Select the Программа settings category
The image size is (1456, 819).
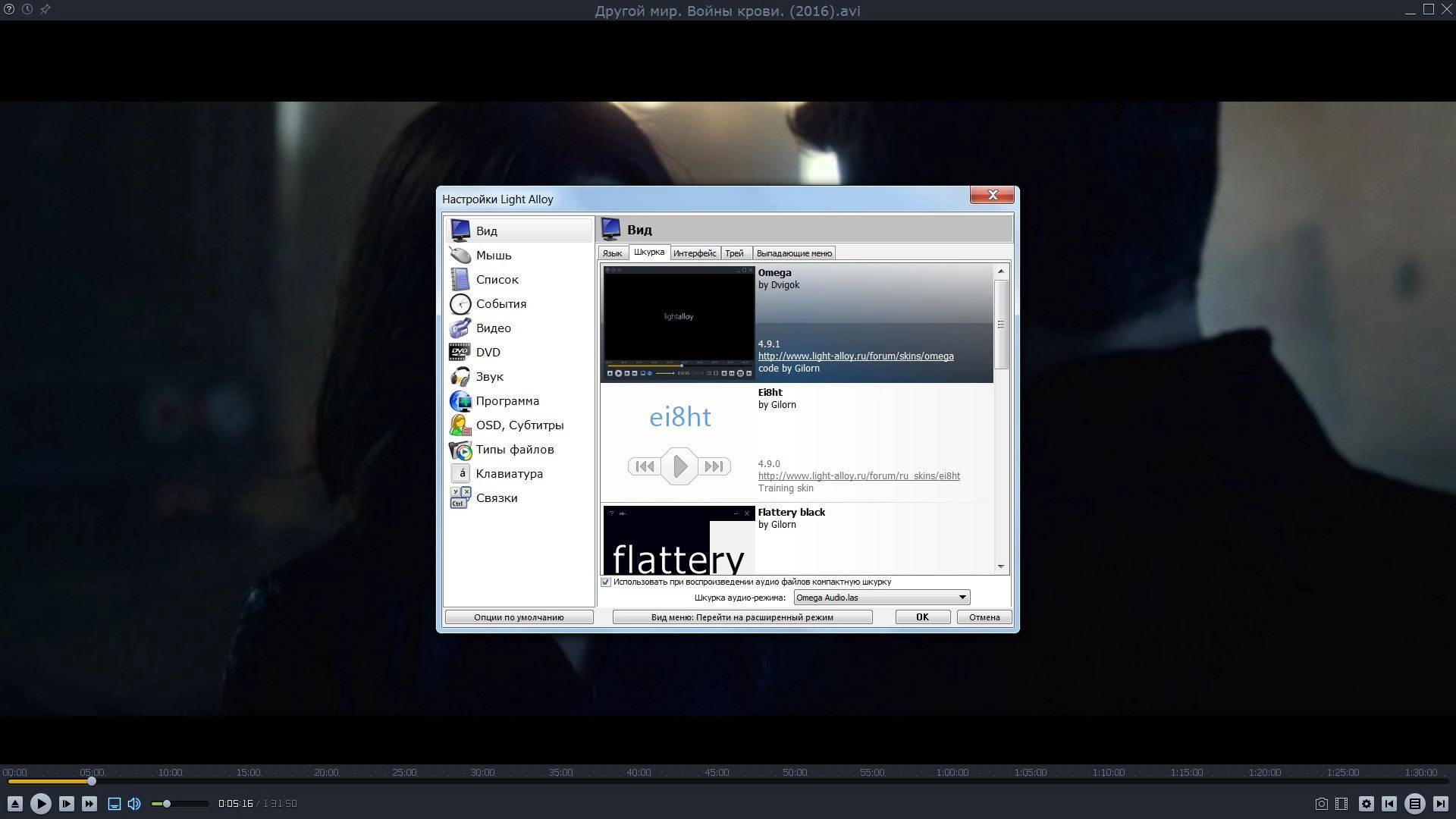click(x=519, y=400)
